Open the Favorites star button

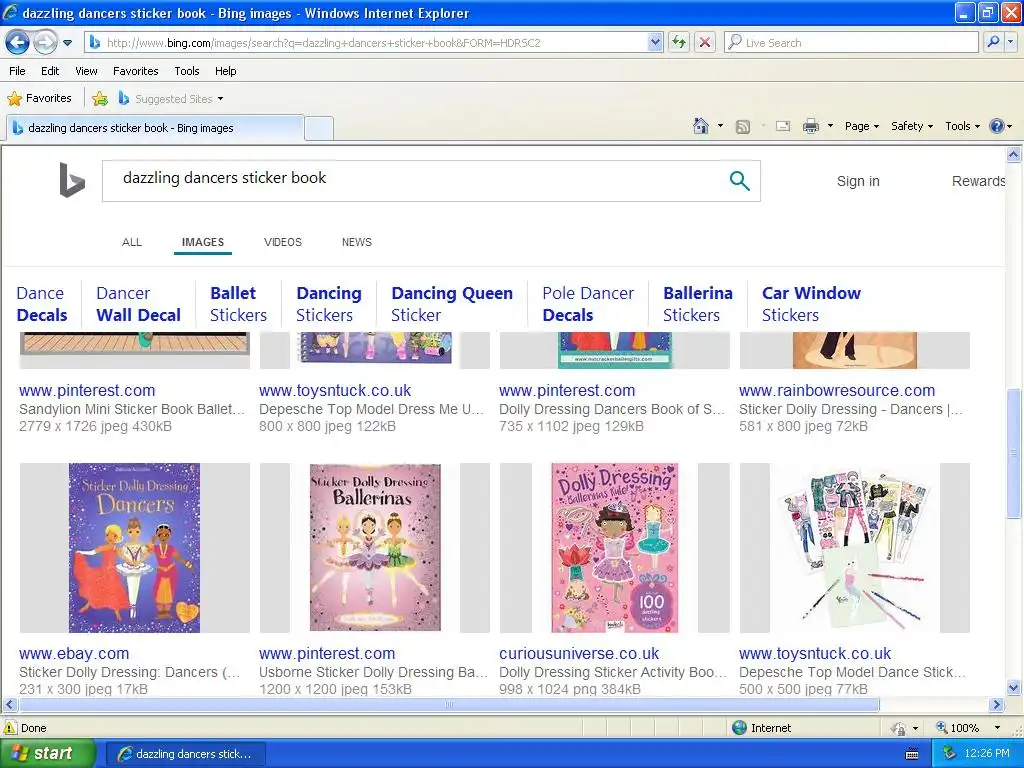[39, 99]
